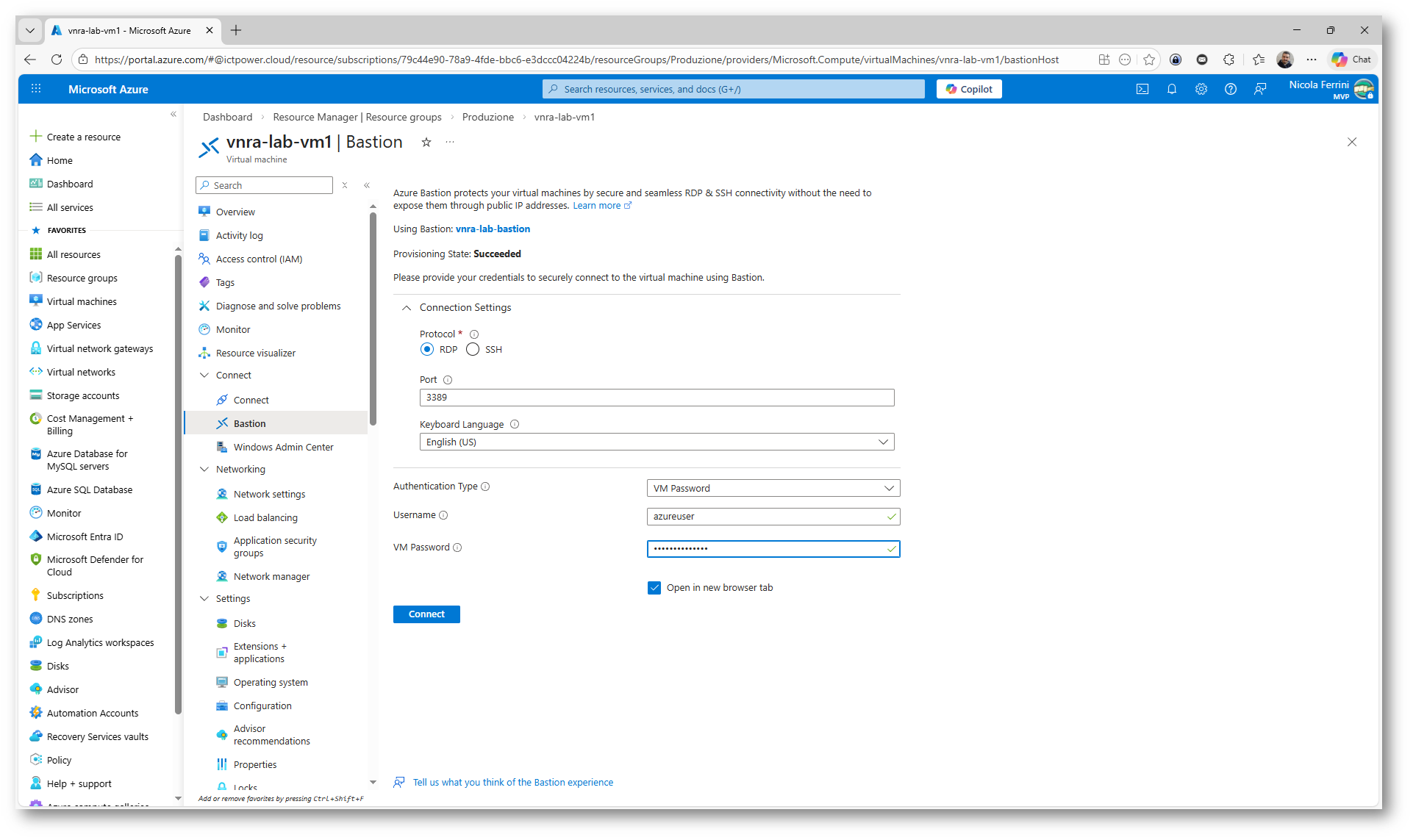Click the Port info icon
The image size is (1413, 840).
coord(448,380)
